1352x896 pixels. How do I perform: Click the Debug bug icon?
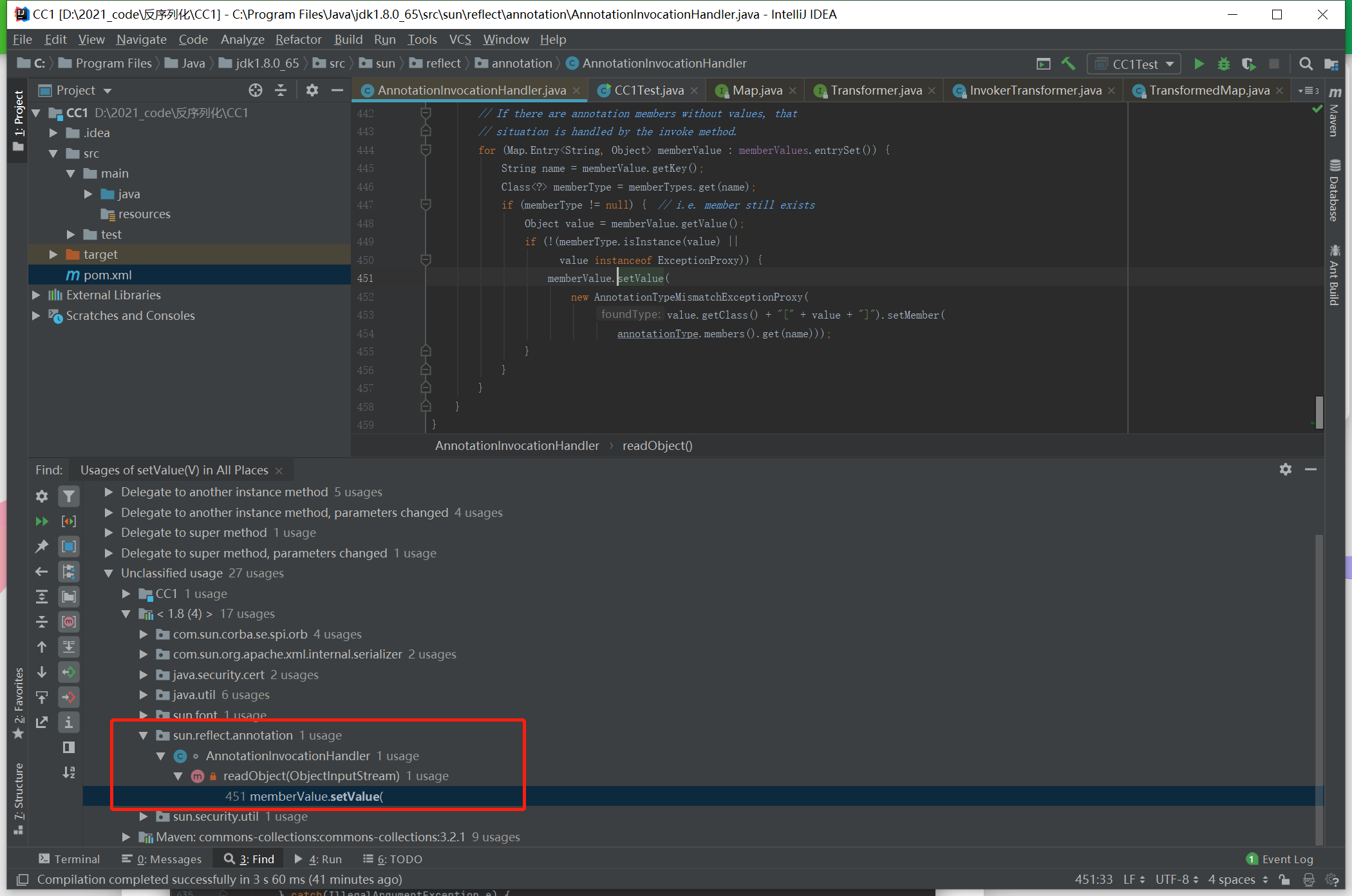[1223, 64]
